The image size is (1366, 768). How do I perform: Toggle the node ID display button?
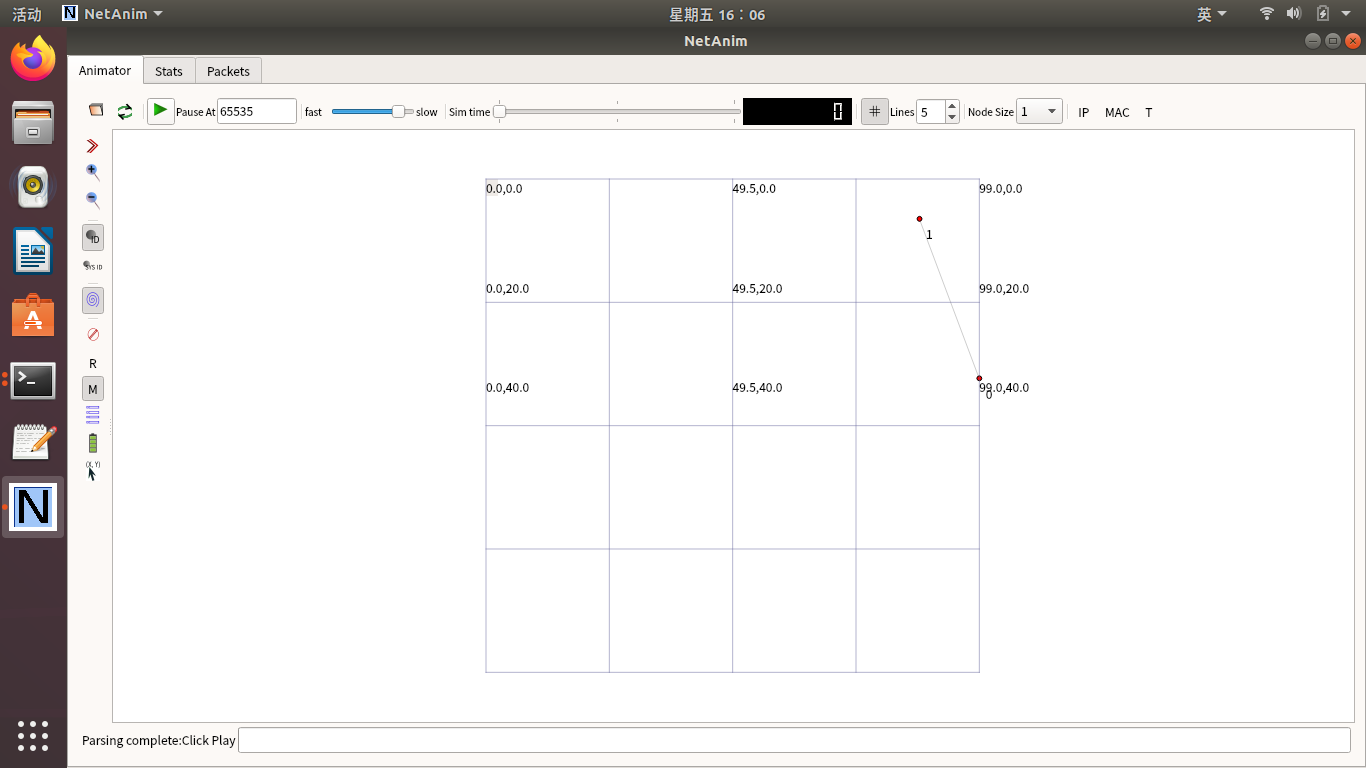(93, 238)
